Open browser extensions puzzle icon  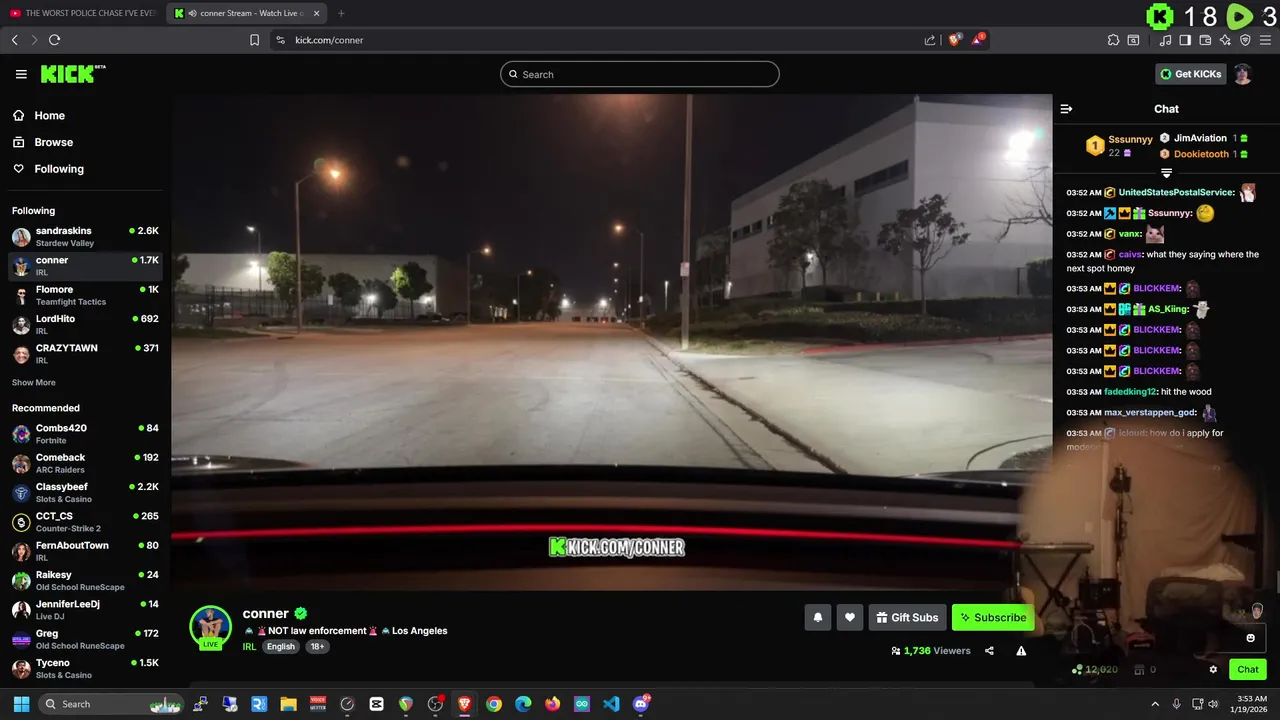(1113, 40)
